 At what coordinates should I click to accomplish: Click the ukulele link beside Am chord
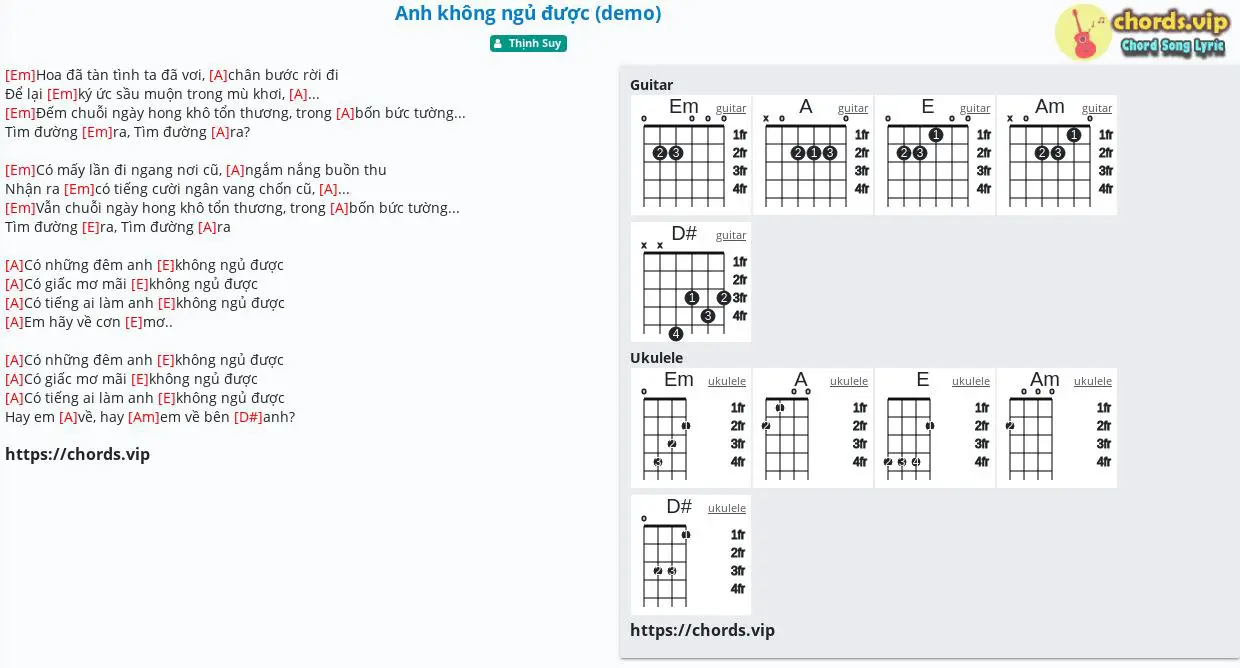[x=1093, y=381]
